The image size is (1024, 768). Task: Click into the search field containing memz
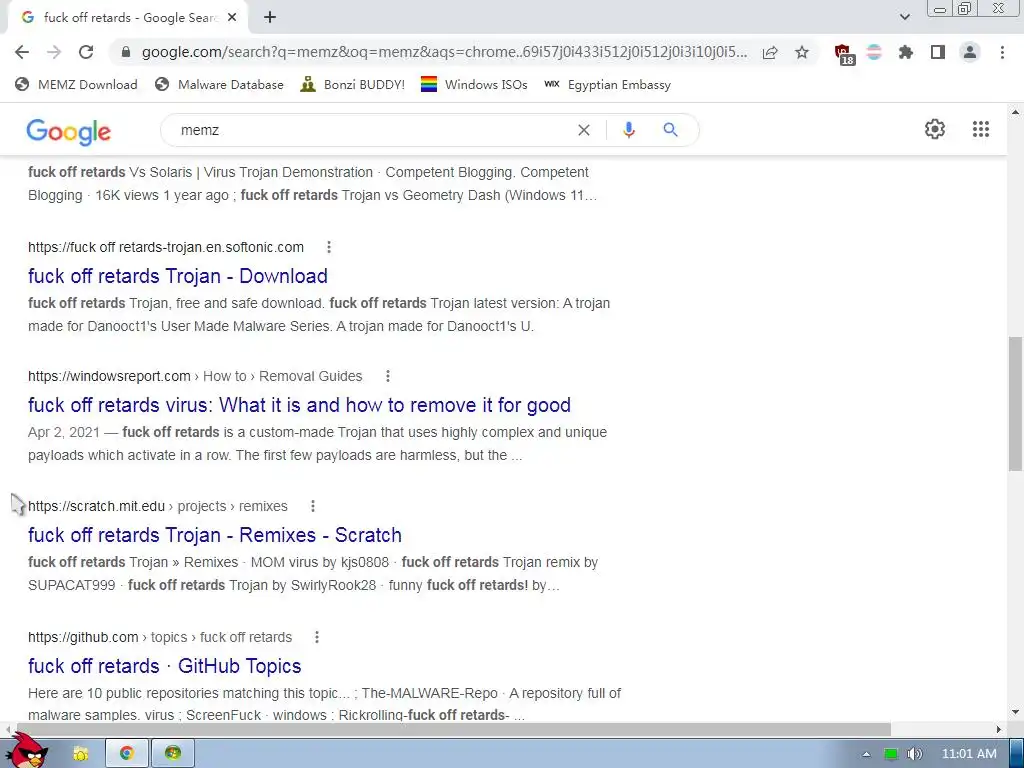(x=372, y=131)
